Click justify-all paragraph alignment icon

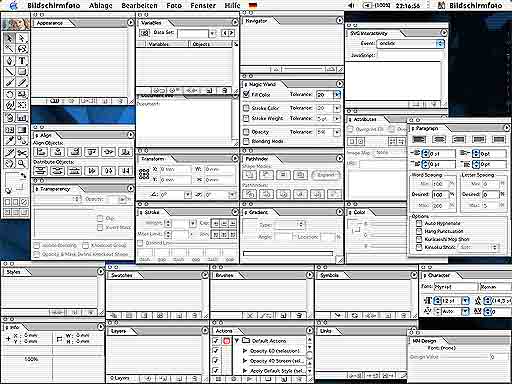tap(499, 139)
